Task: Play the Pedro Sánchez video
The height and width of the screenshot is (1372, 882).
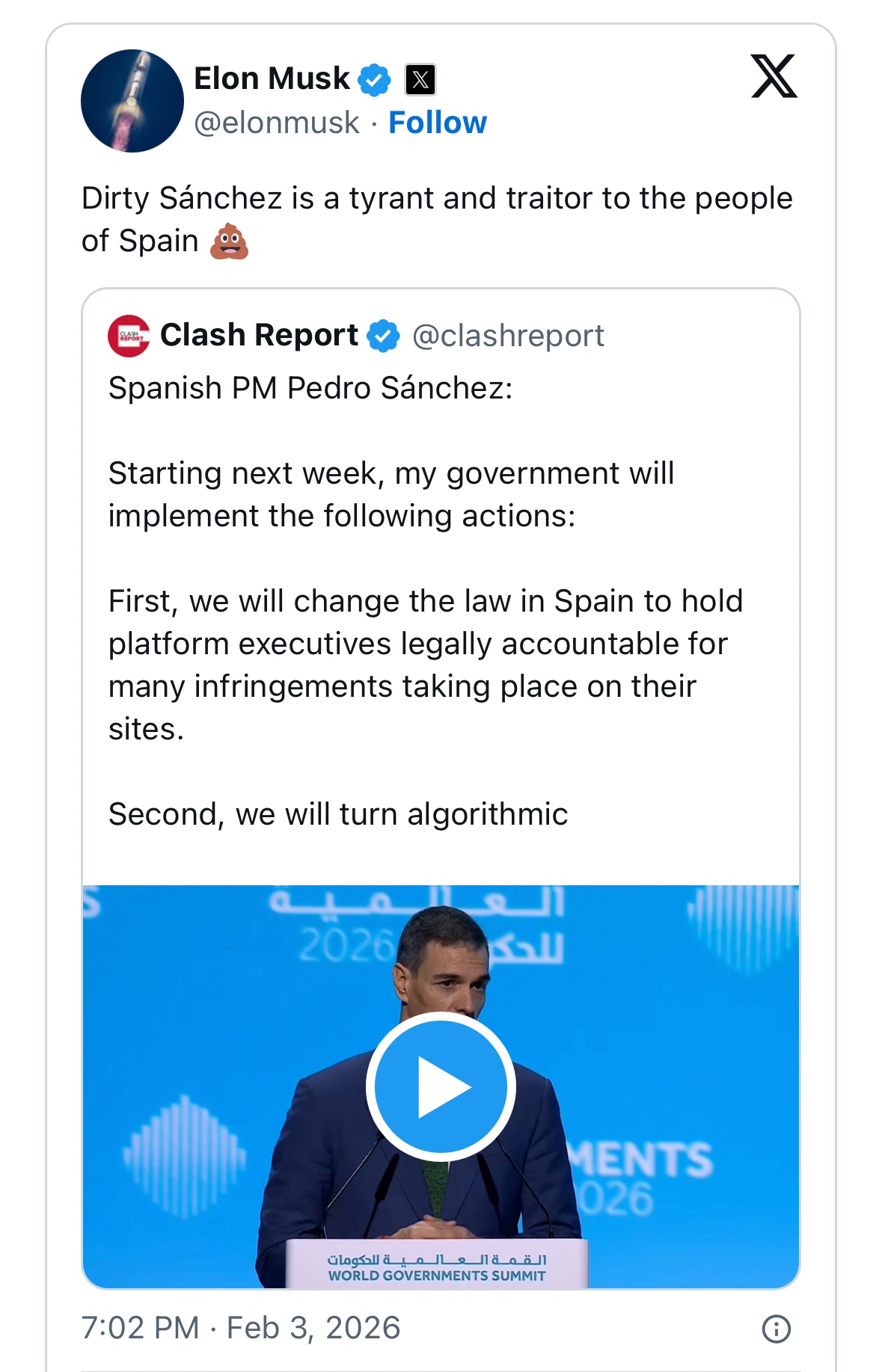Action: pyautogui.click(x=441, y=1086)
